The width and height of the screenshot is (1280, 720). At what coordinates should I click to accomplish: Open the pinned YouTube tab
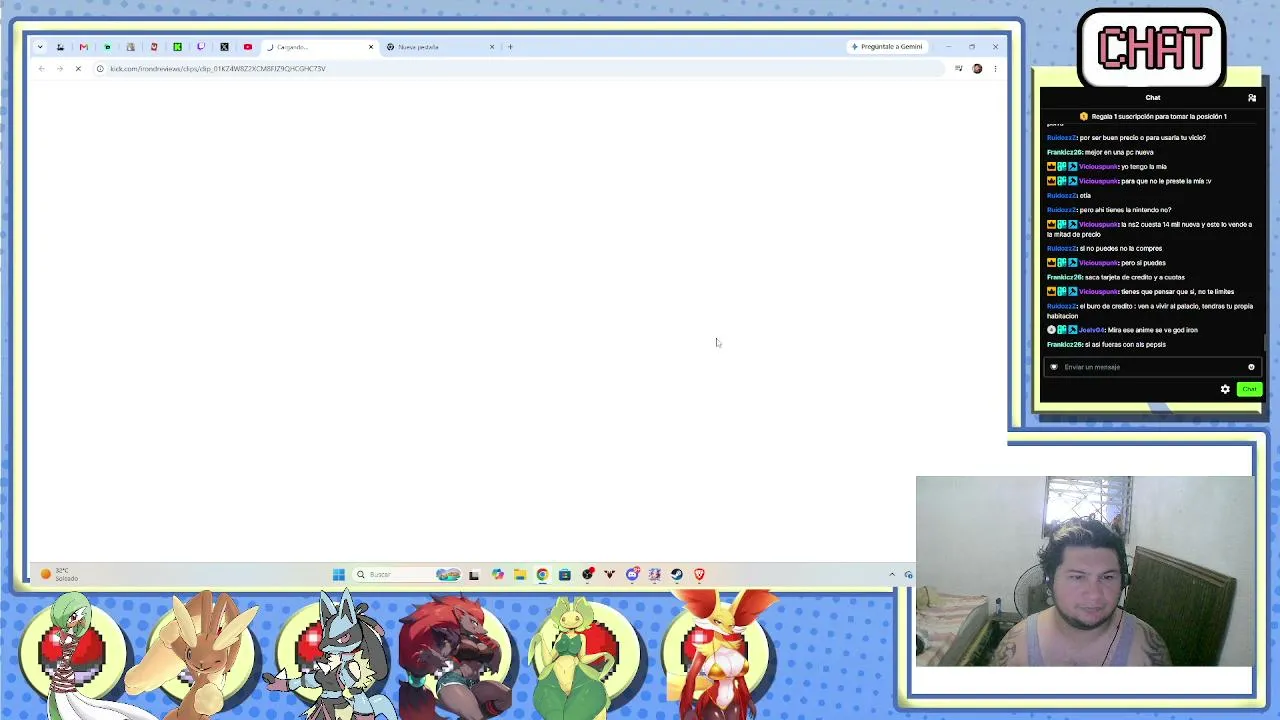point(248,47)
